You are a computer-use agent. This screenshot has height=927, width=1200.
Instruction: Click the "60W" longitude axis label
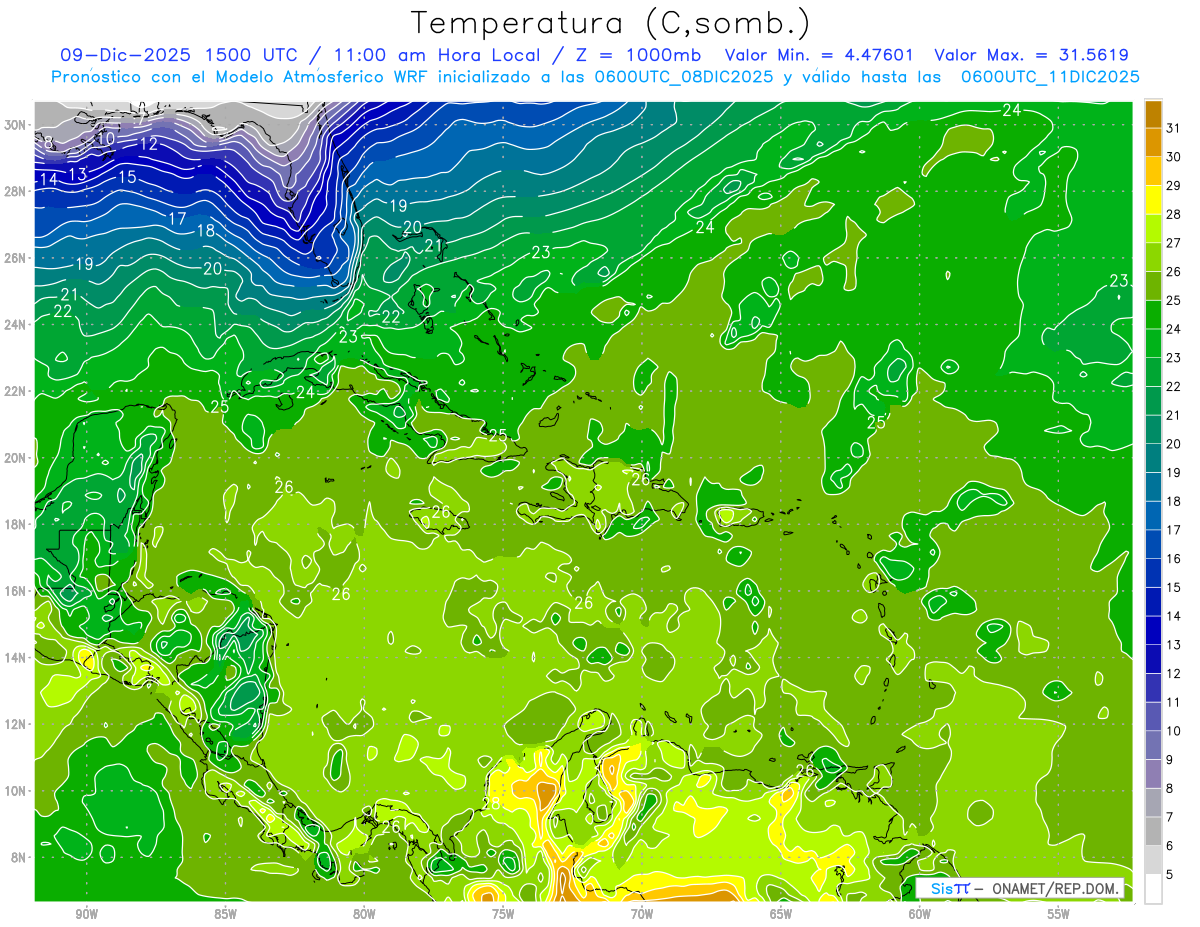[x=920, y=913]
